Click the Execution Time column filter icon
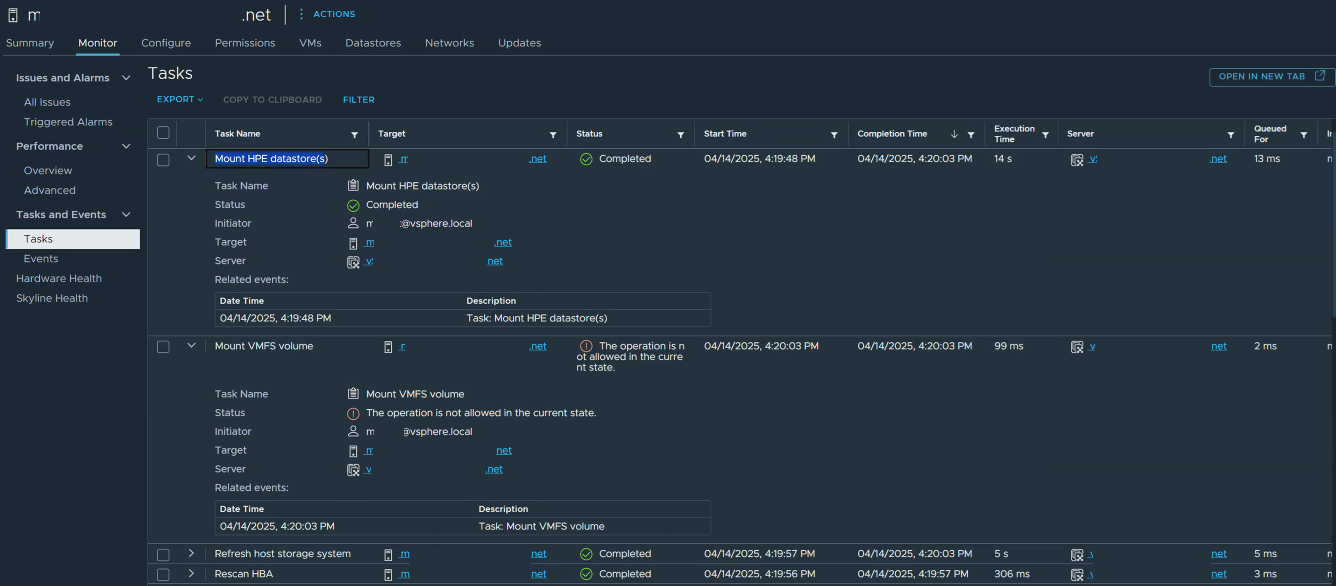Image resolution: width=1336 pixels, height=586 pixels. coord(1045,135)
